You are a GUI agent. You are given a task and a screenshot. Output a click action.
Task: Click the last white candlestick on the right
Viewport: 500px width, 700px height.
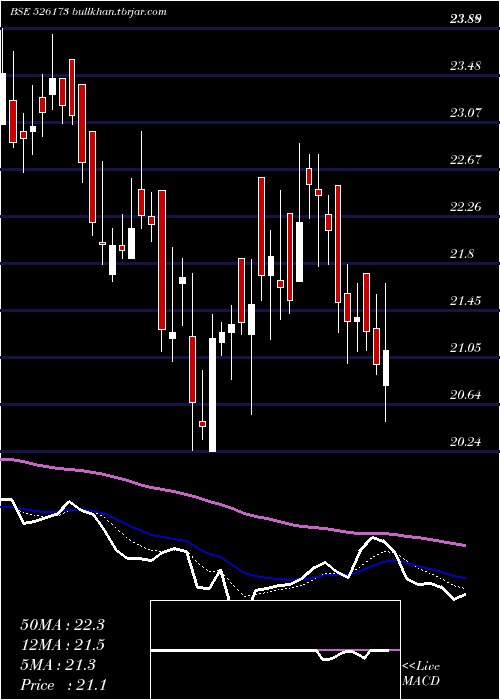(x=386, y=368)
